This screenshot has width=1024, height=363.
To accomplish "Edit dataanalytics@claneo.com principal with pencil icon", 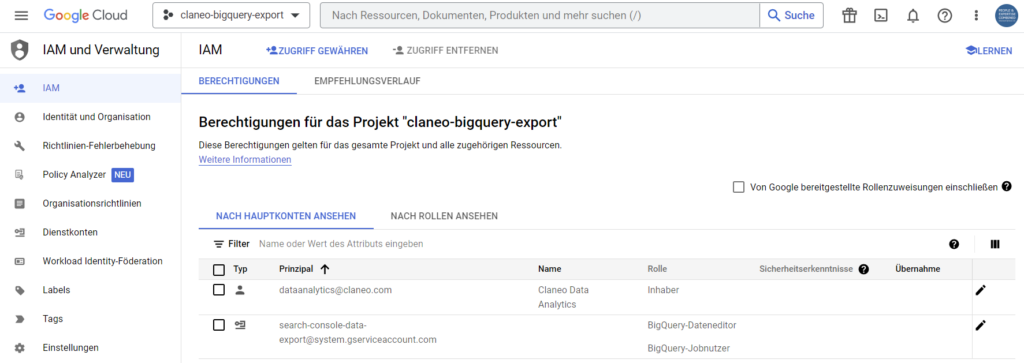I will [x=980, y=291].
